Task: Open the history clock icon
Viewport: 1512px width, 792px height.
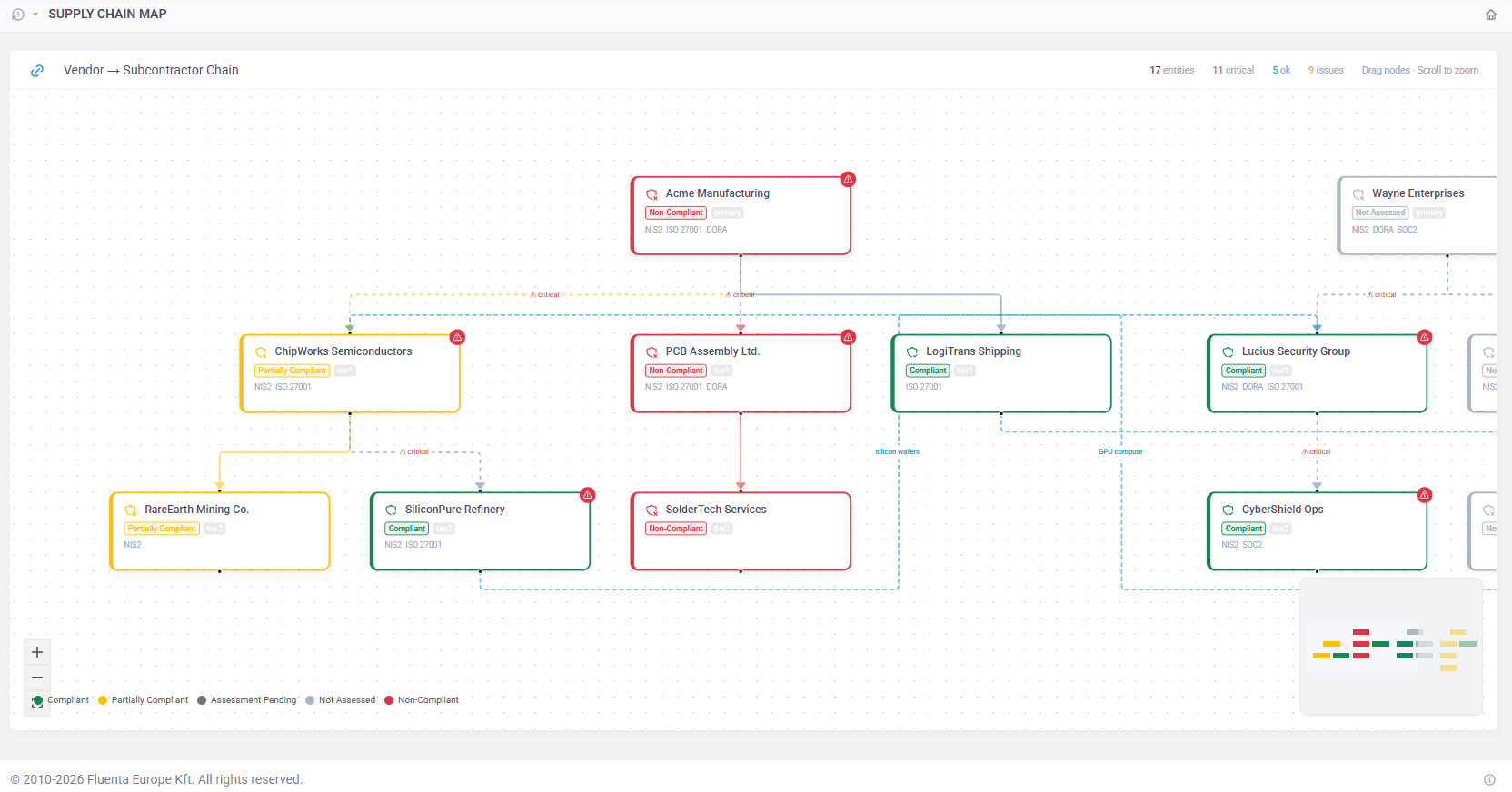Action: pyautogui.click(x=17, y=15)
